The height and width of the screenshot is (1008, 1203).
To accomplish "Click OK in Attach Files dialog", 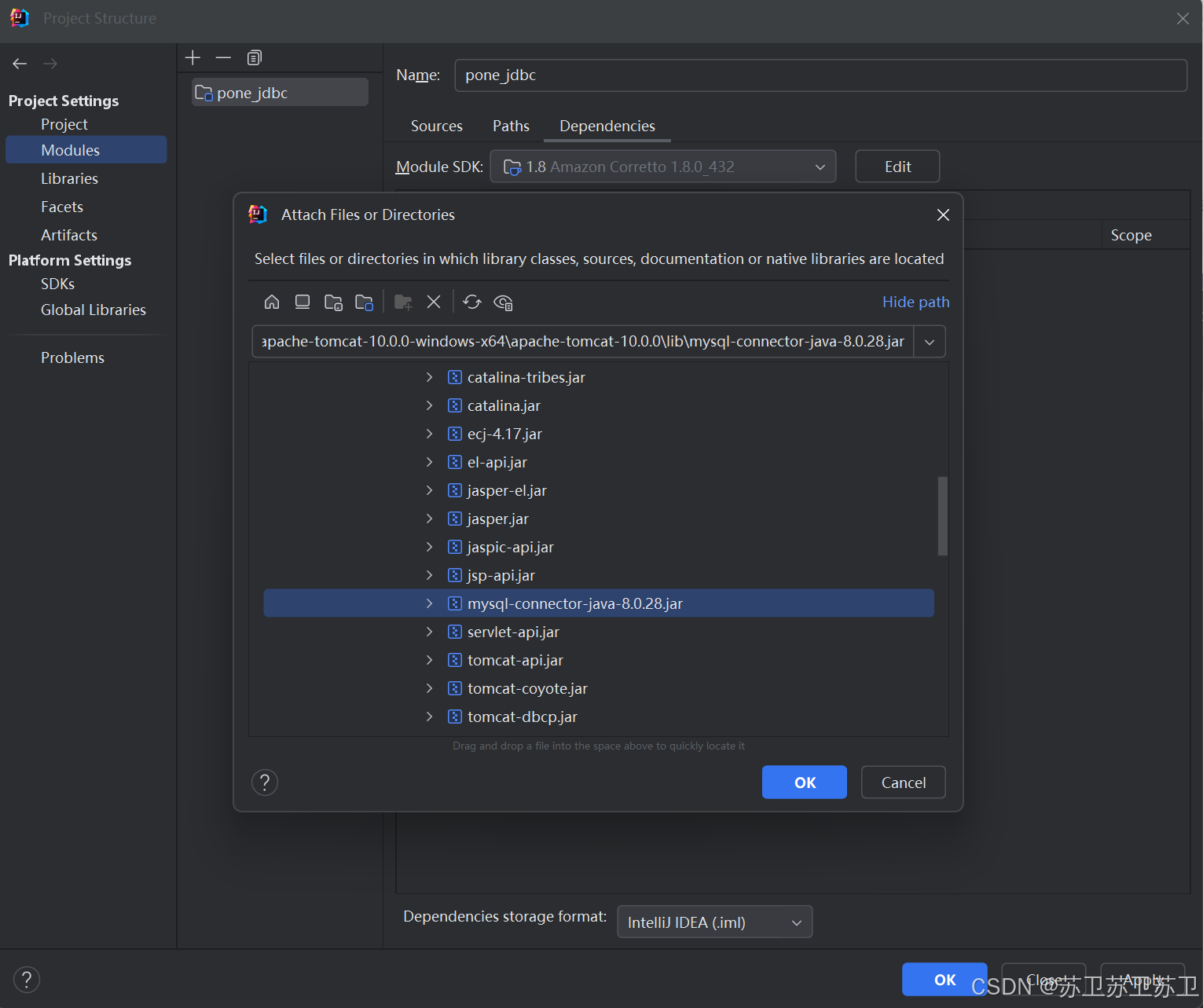I will click(x=805, y=783).
